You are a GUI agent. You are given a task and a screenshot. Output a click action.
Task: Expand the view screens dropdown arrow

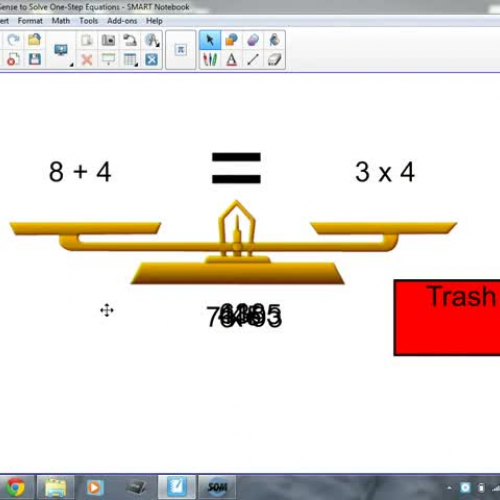71,65
